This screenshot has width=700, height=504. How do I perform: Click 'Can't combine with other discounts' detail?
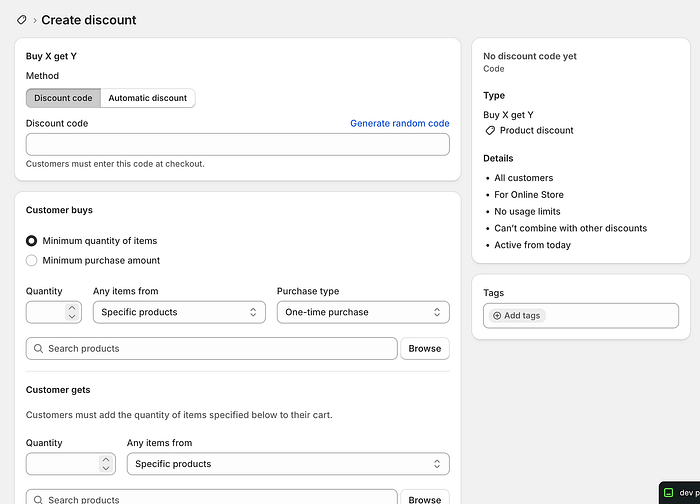pyautogui.click(x=571, y=228)
